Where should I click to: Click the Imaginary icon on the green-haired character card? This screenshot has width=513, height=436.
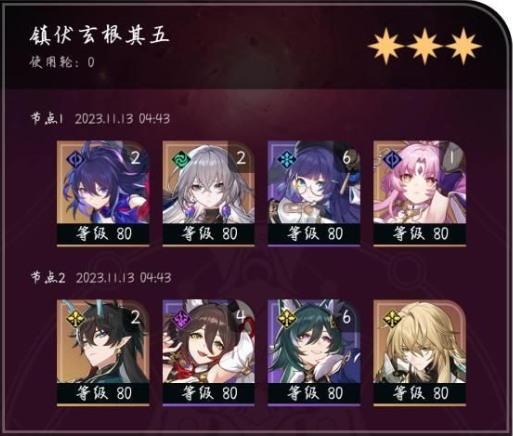tap(286, 319)
